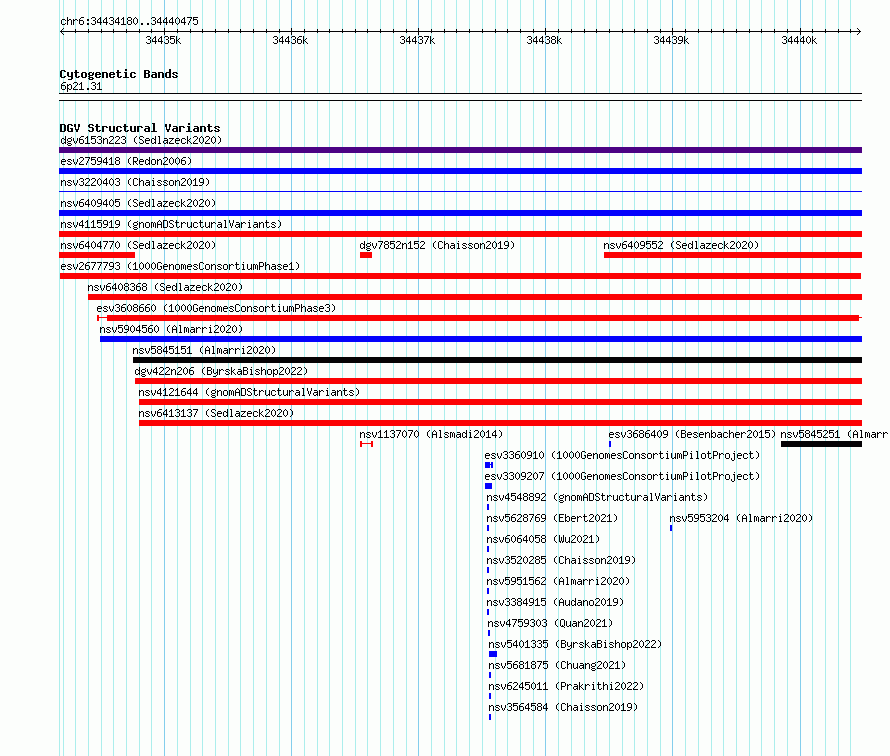The height and width of the screenshot is (756, 890).
Task: Select the nsv4548892 gnomADStructuralVariants label
Action: 598,497
